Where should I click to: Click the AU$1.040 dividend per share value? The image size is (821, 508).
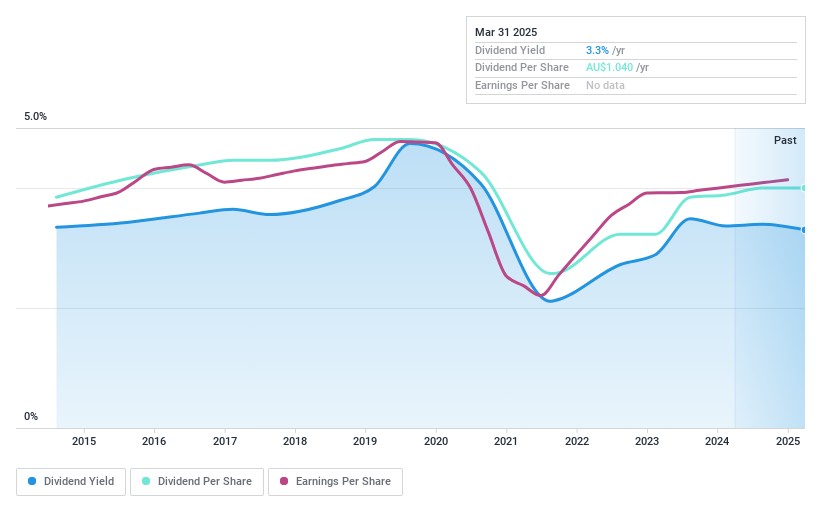coord(609,68)
